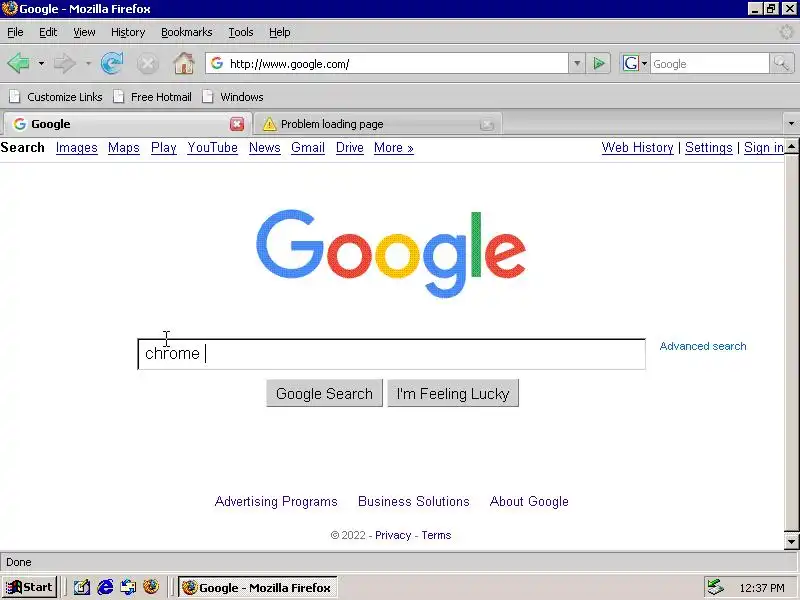Click the Sign in link

point(763,148)
